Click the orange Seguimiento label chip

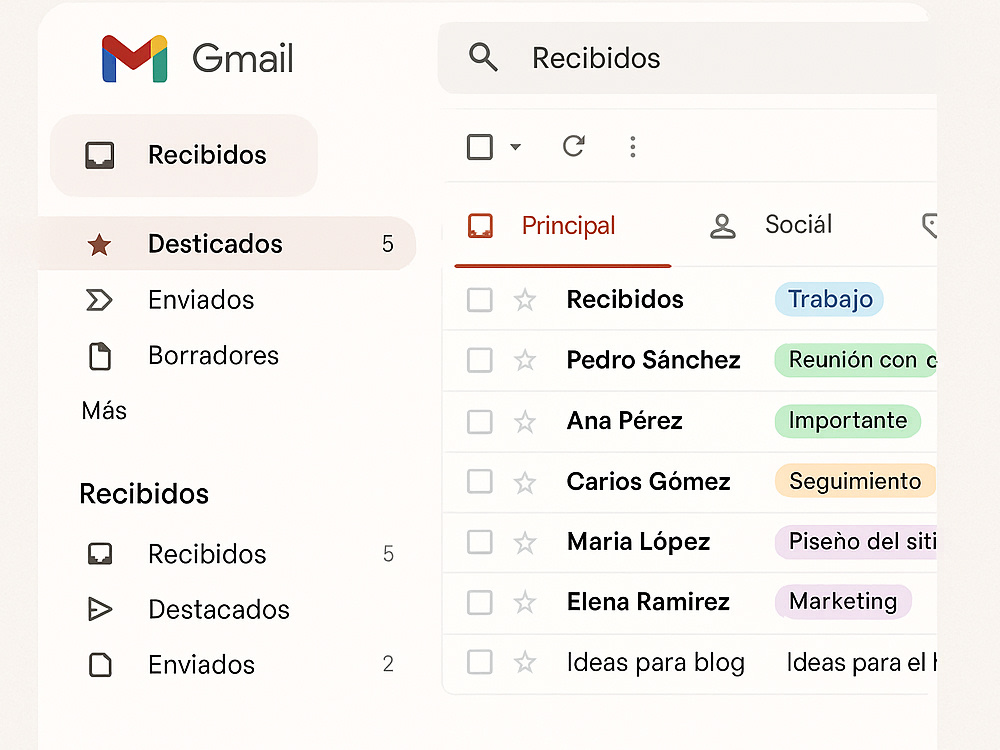tap(855, 481)
